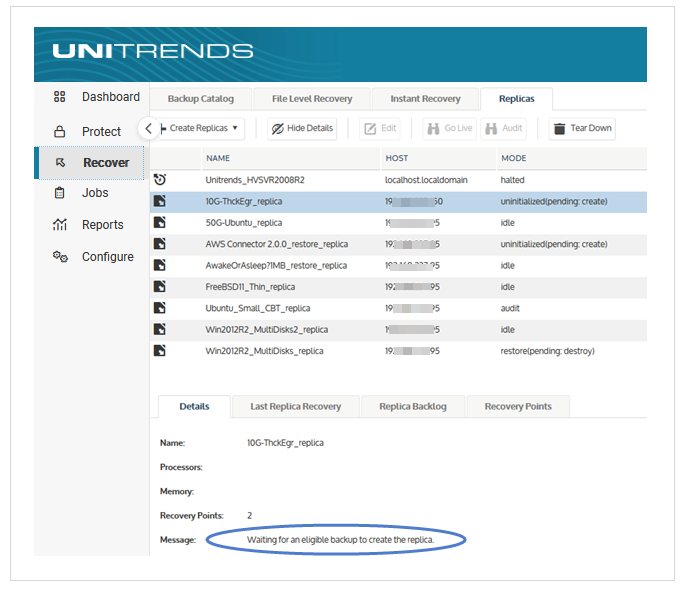The width and height of the screenshot is (700, 605).
Task: Switch to the File Level Recovery tab
Action: click(312, 99)
